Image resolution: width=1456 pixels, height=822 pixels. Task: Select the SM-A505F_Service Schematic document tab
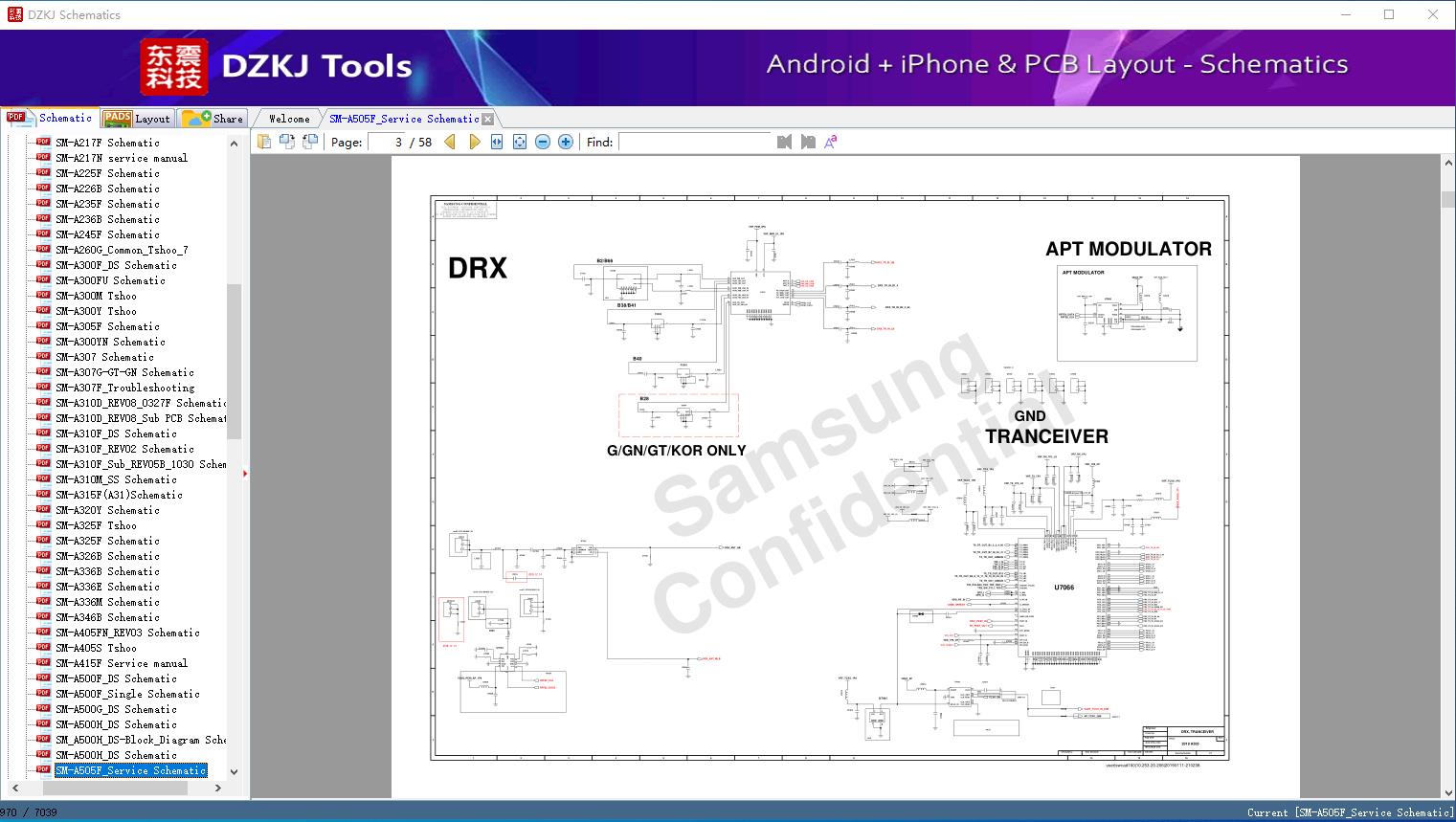pyautogui.click(x=404, y=119)
